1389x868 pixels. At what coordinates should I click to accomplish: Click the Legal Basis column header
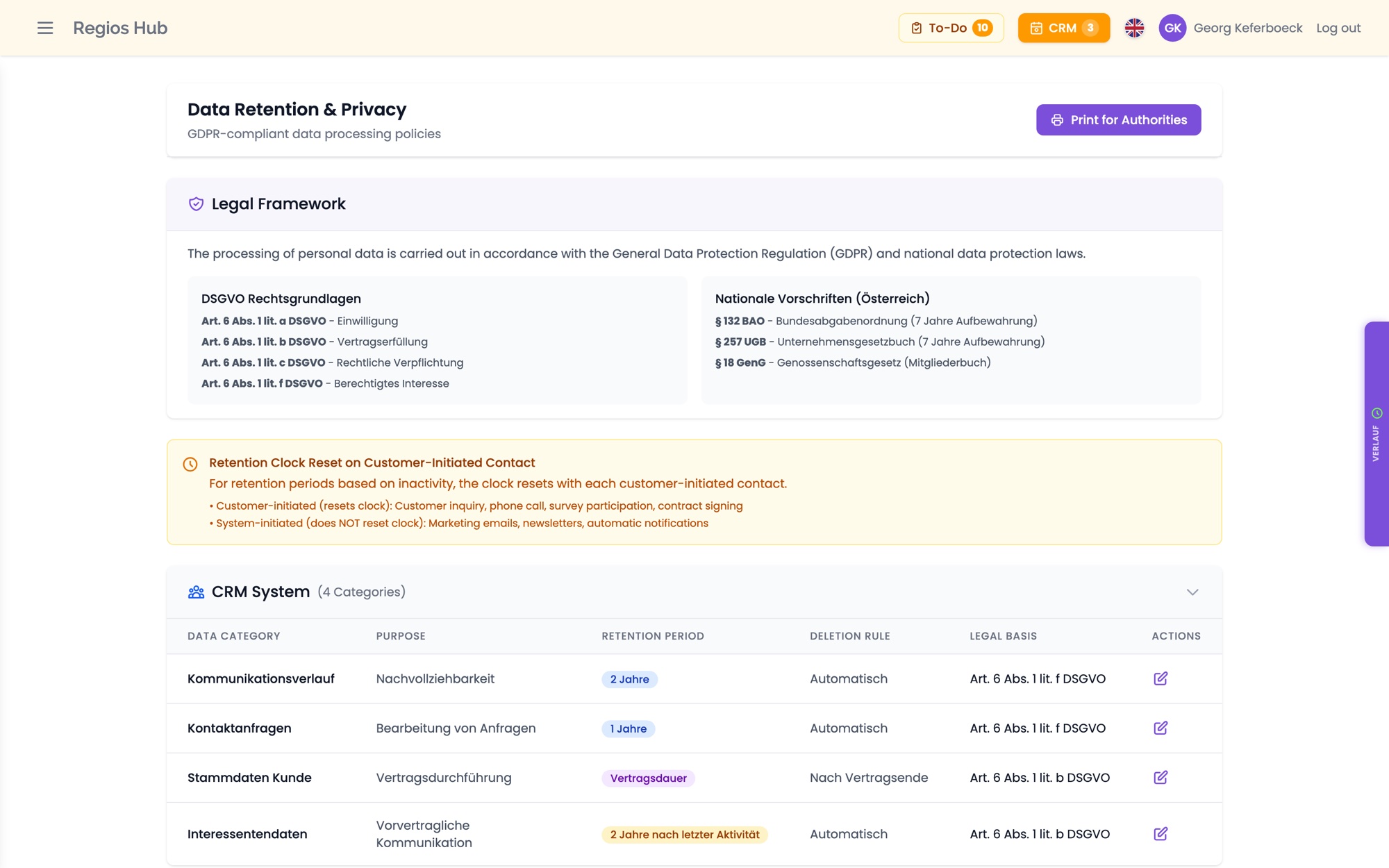[x=1004, y=635]
